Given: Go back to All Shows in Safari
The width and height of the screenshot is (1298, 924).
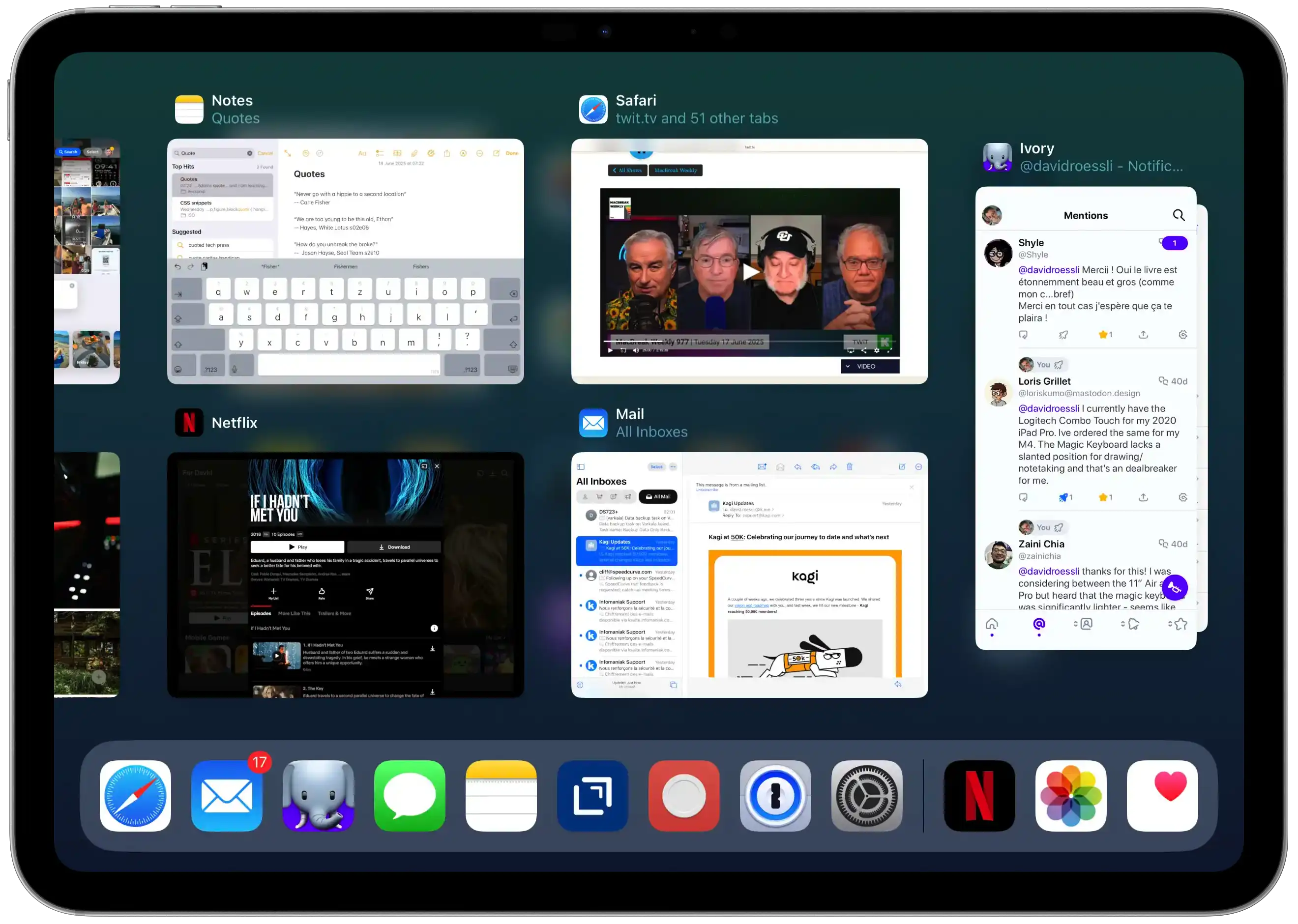Looking at the screenshot, I should (x=627, y=170).
